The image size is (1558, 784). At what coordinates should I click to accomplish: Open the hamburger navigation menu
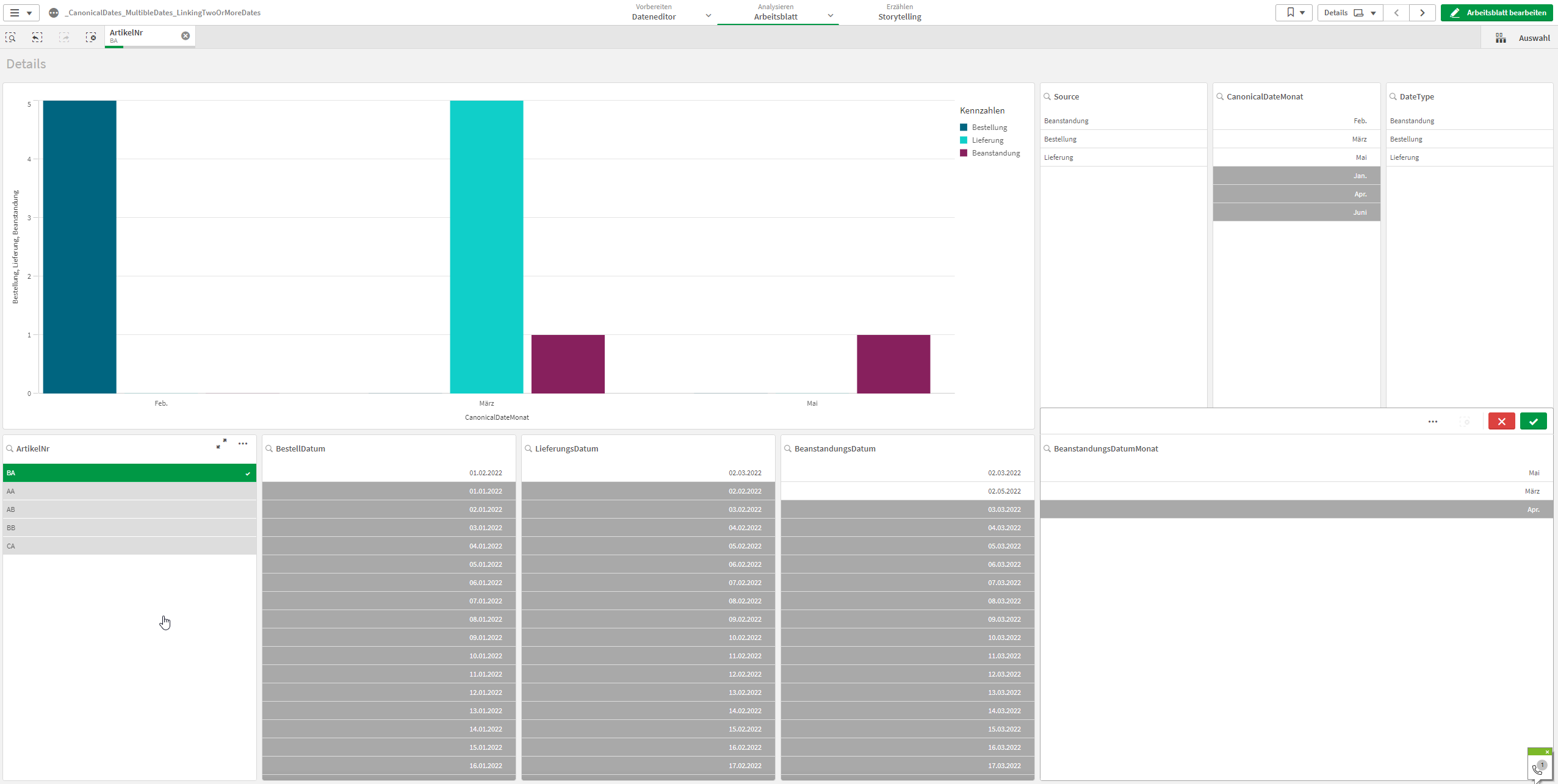tap(21, 12)
